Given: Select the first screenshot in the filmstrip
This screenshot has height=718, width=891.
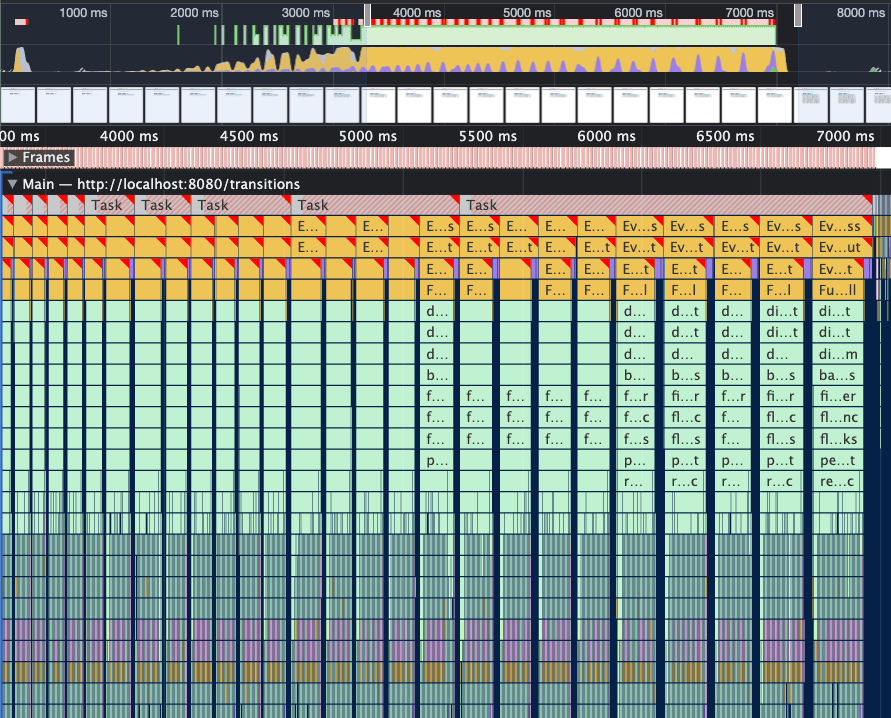Looking at the screenshot, I should (17, 104).
